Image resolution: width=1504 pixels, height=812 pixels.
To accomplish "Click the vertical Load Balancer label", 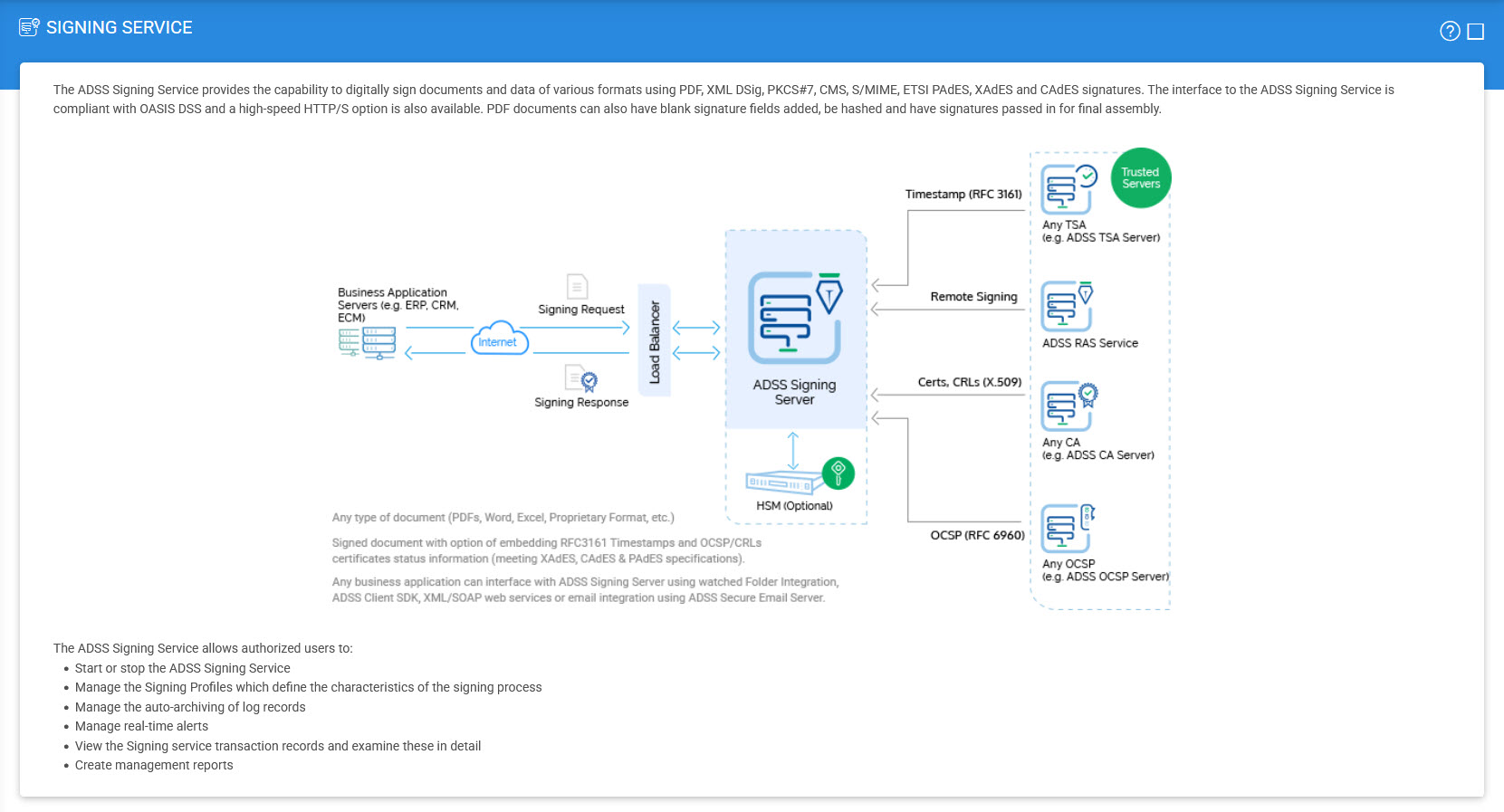I will click(x=655, y=342).
